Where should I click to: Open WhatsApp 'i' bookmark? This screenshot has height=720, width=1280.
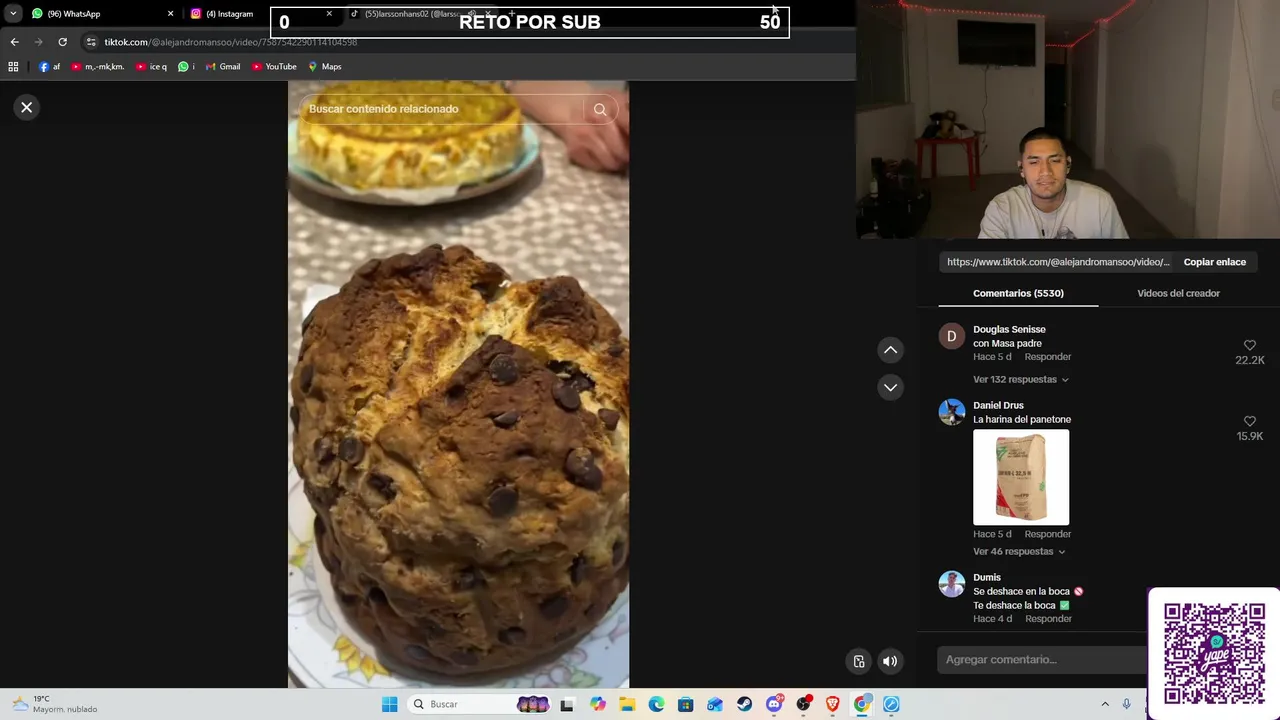pyautogui.click(x=186, y=67)
